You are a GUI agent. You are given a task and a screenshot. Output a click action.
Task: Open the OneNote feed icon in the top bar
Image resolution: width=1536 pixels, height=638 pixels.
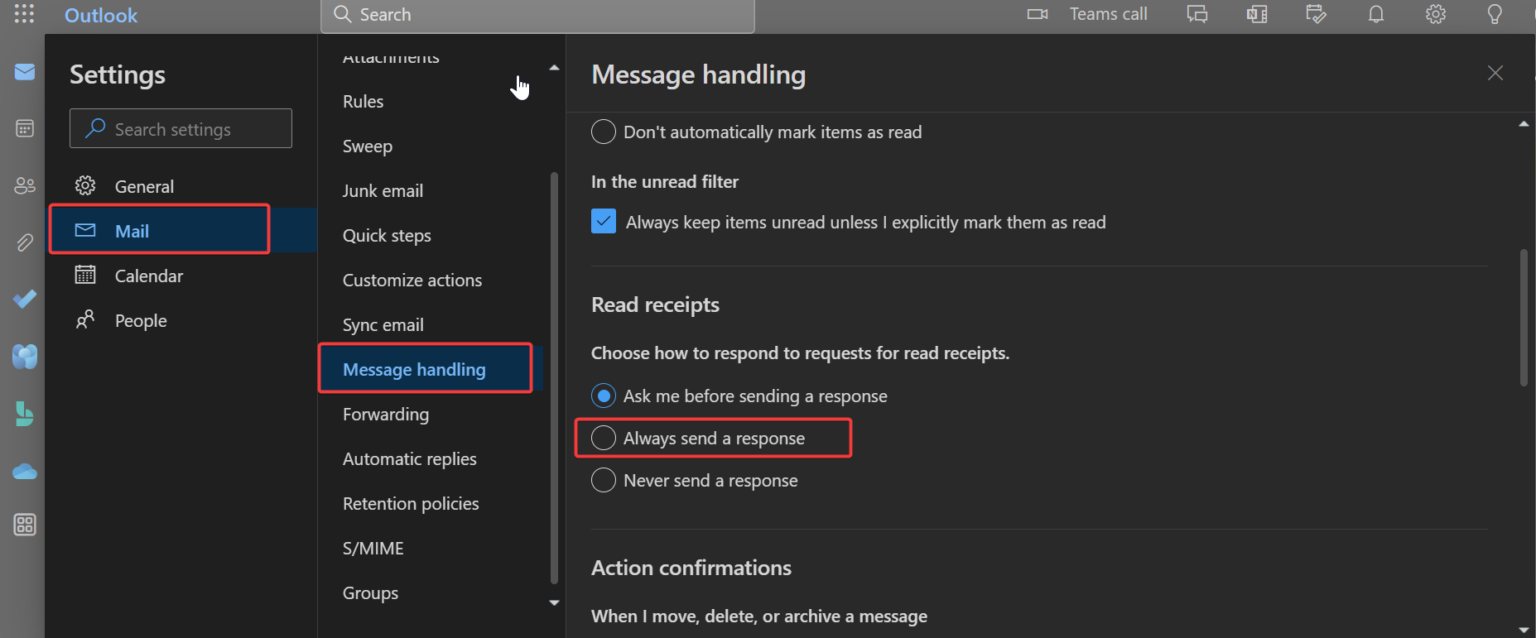point(1256,14)
